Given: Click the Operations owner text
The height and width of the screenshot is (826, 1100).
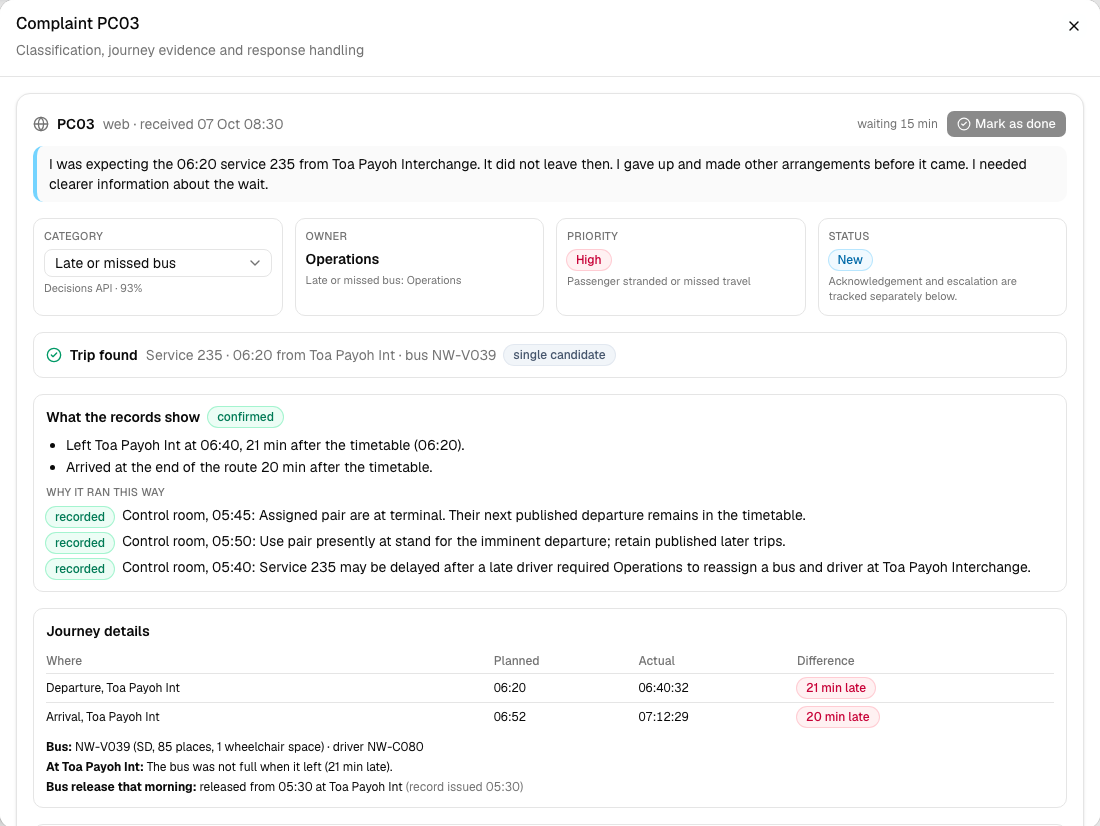Looking at the screenshot, I should click(x=342, y=259).
